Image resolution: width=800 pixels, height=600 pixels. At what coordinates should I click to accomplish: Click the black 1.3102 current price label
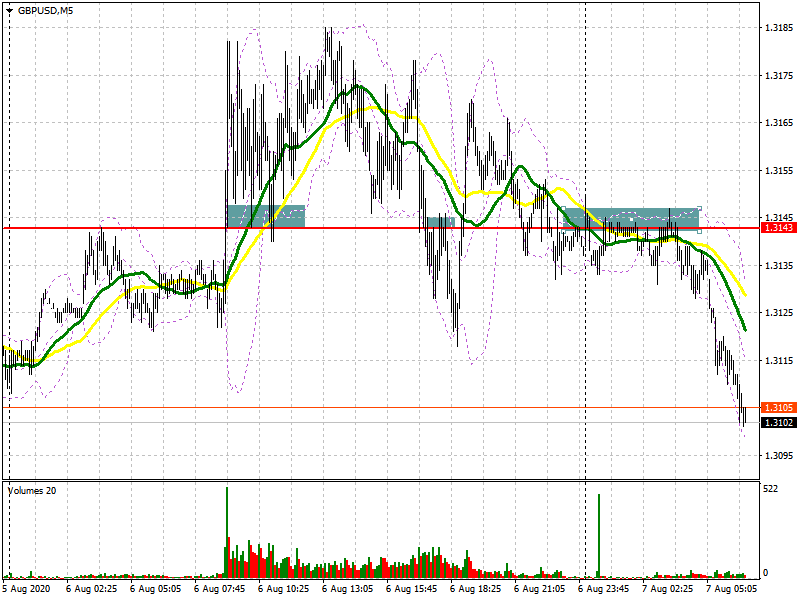(779, 422)
